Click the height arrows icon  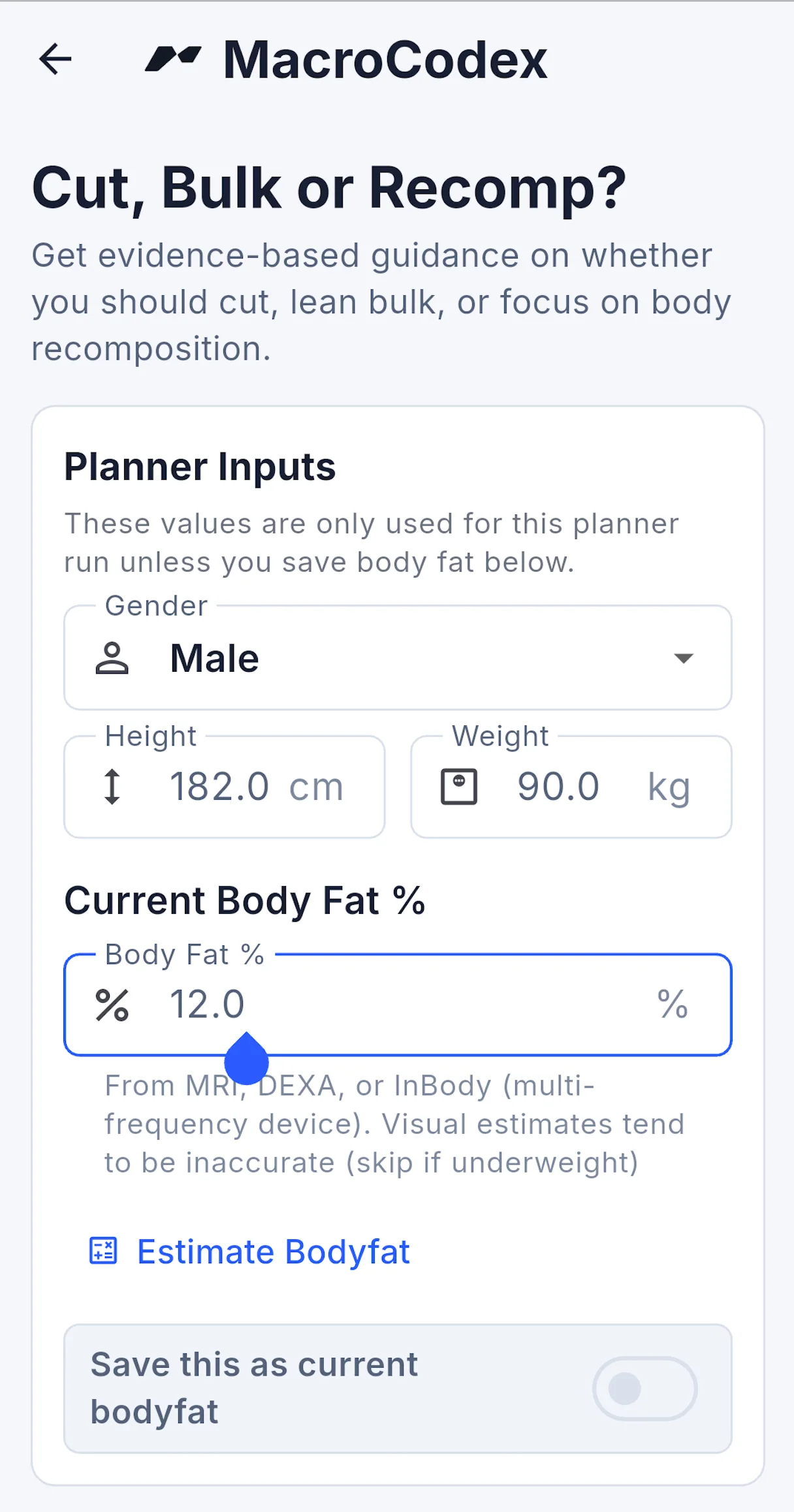tap(112, 787)
